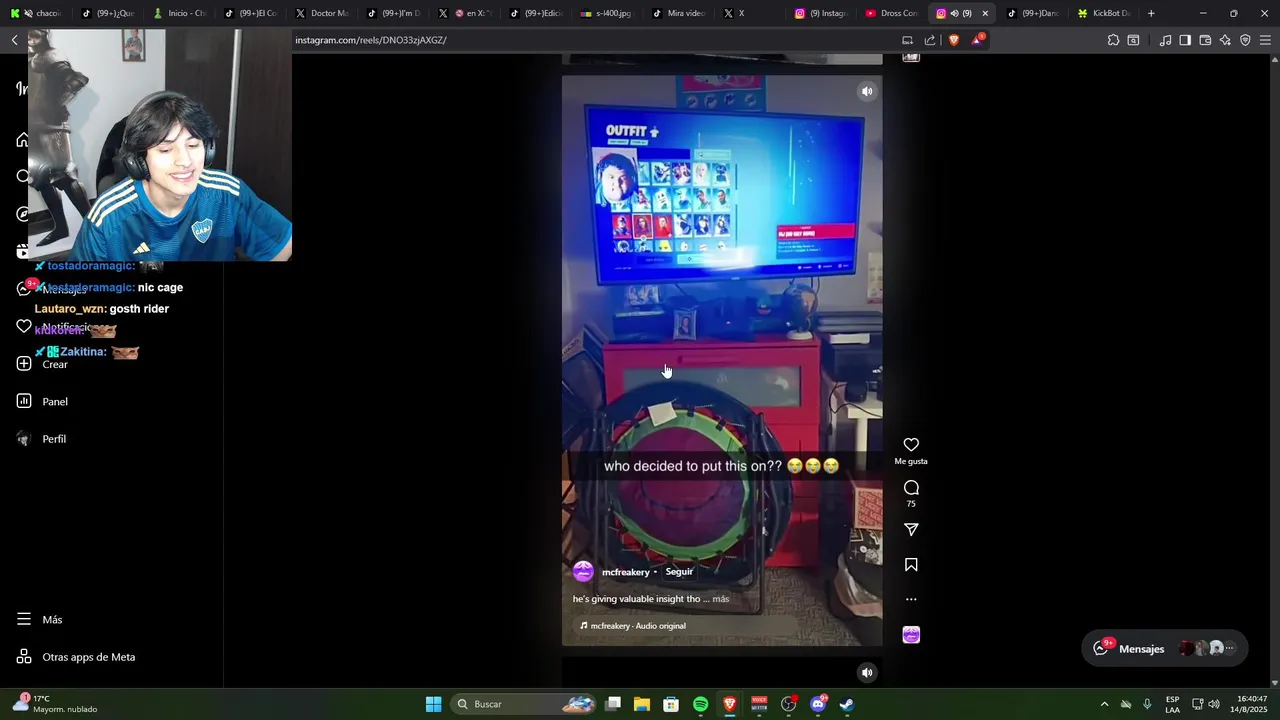Open Steam from taskbar
This screenshot has width=1280, height=720.
(846, 704)
